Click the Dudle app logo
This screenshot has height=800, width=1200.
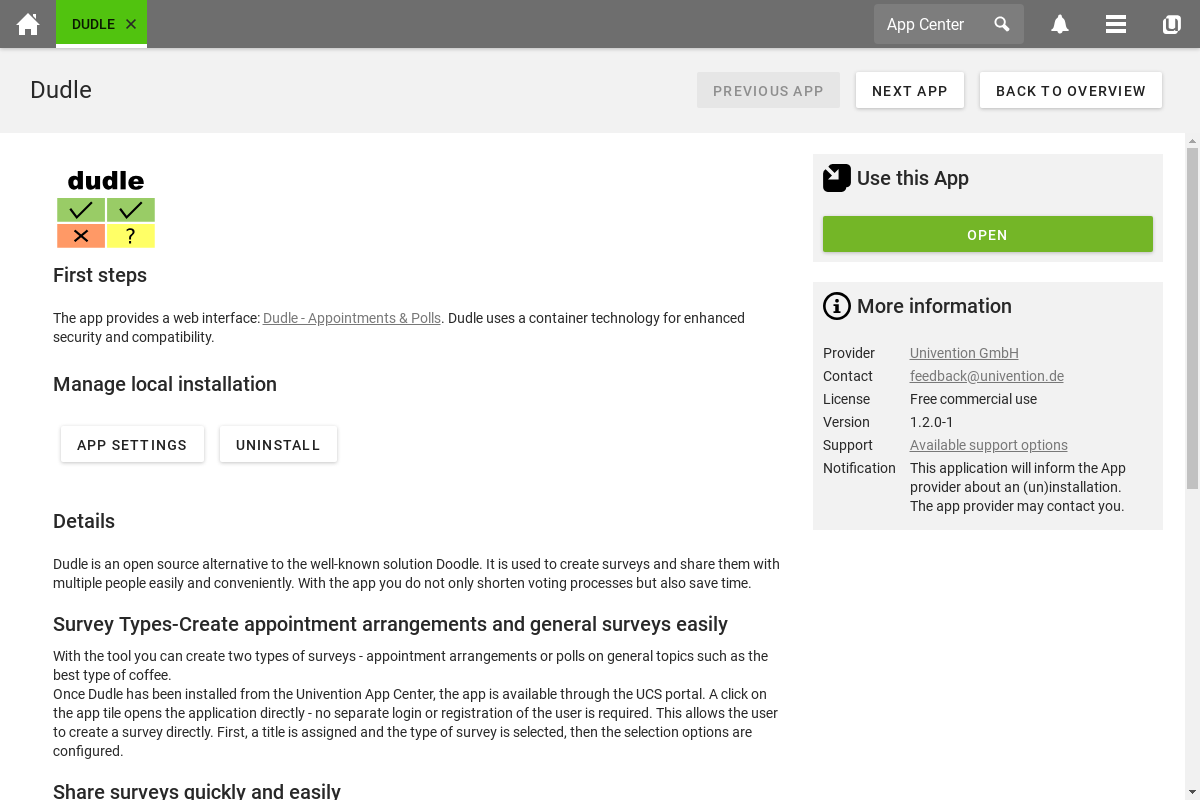point(106,209)
